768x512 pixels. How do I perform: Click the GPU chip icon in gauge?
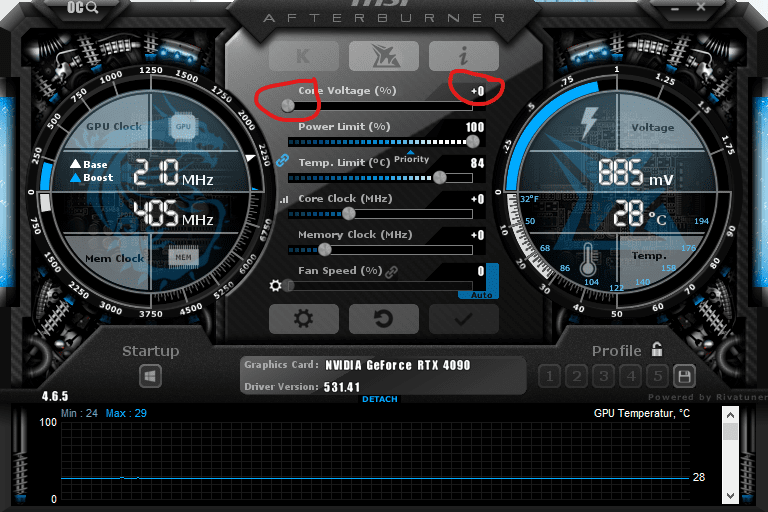(183, 126)
